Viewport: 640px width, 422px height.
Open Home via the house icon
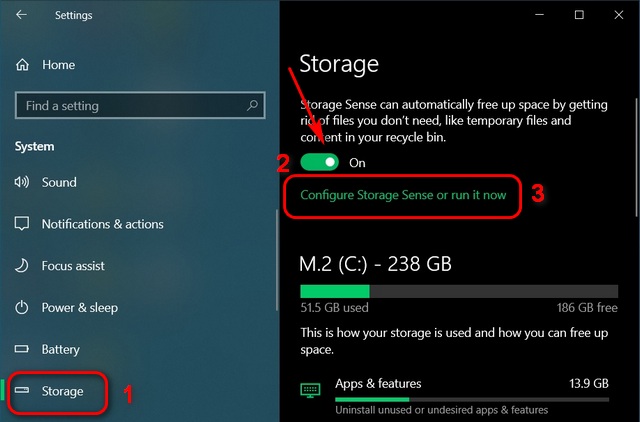tap(22, 64)
